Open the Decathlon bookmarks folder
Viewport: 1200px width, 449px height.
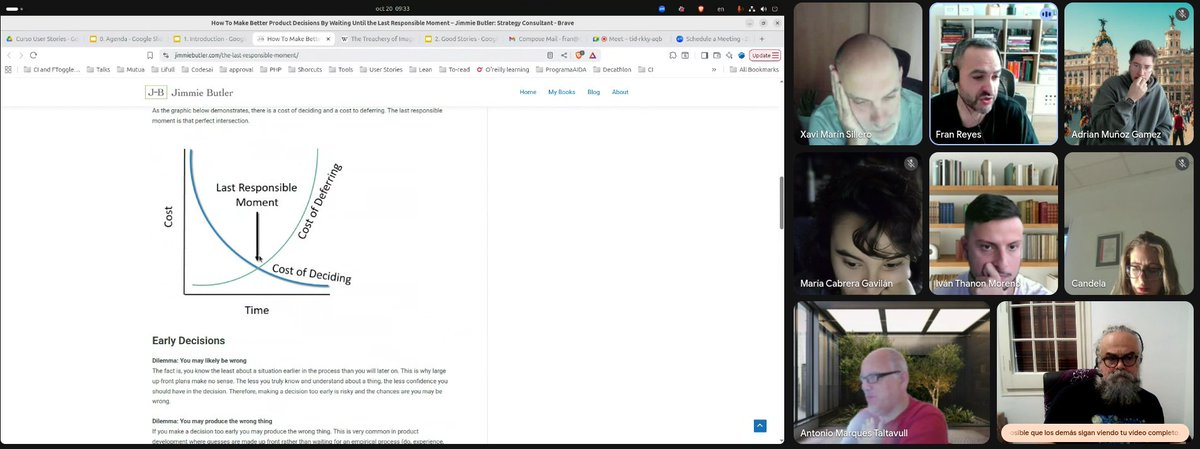(x=613, y=70)
